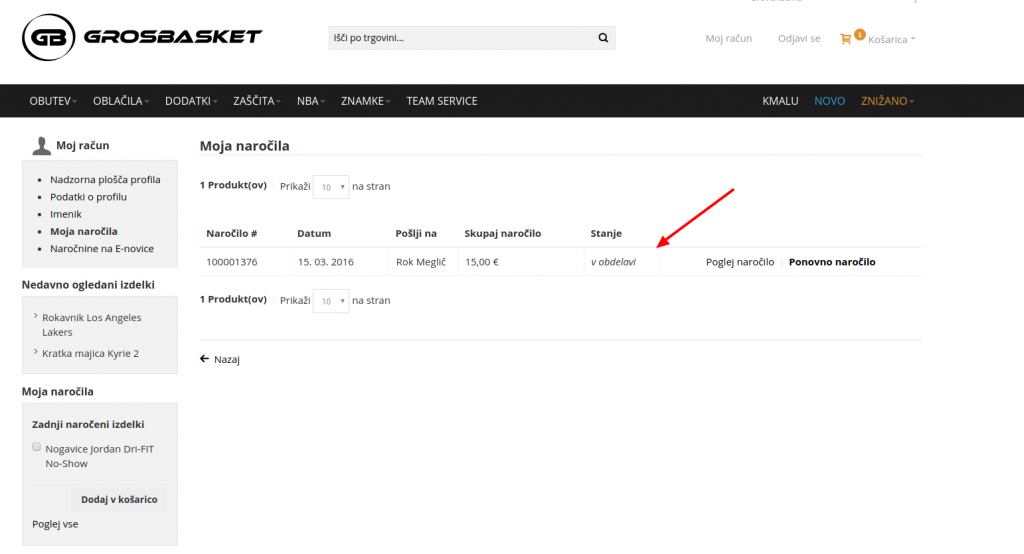Open the top Prikaži per-page dropdown
This screenshot has width=1024, height=554.
point(330,187)
